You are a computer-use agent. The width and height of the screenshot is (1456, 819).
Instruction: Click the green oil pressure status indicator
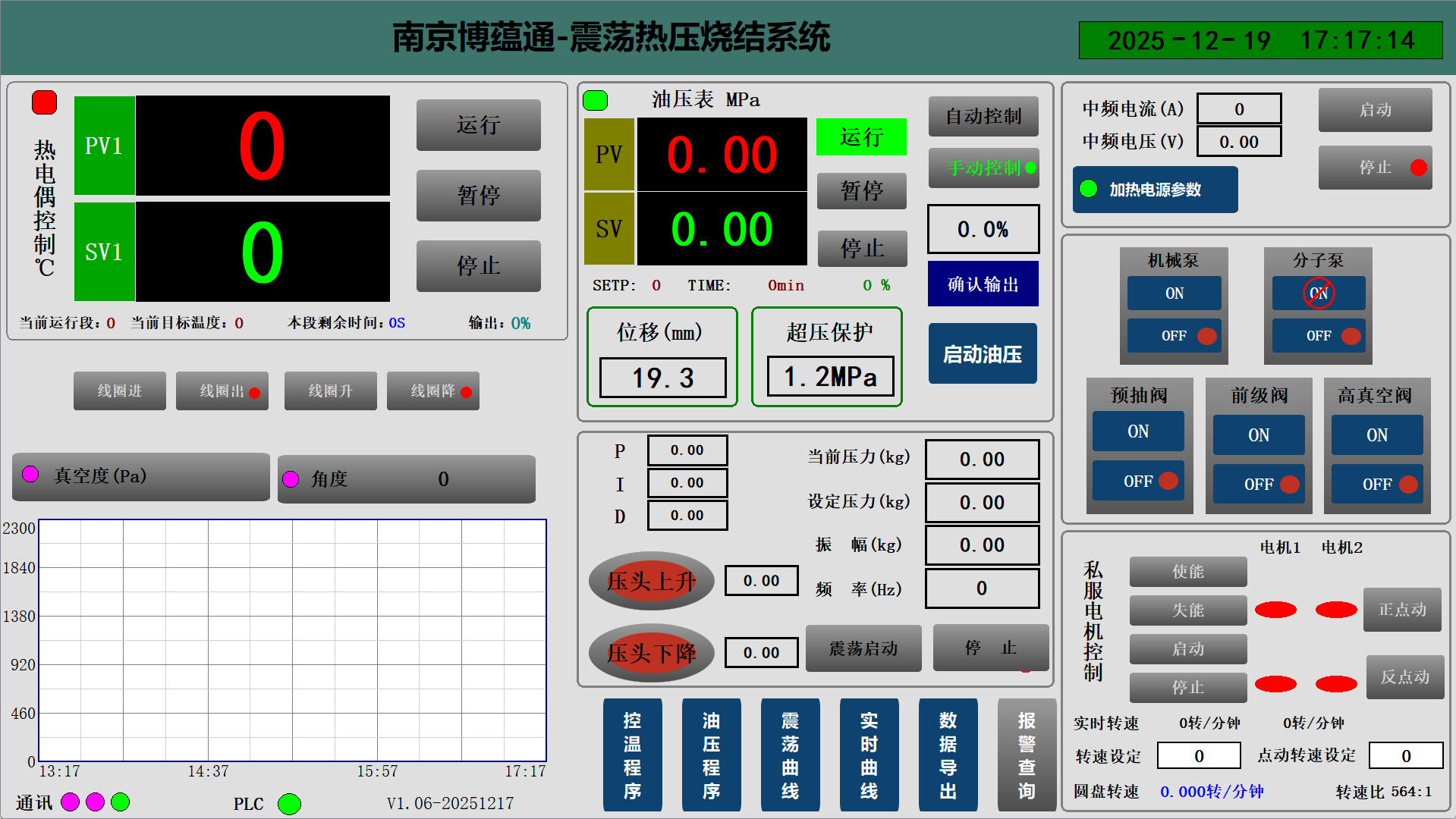pos(595,100)
